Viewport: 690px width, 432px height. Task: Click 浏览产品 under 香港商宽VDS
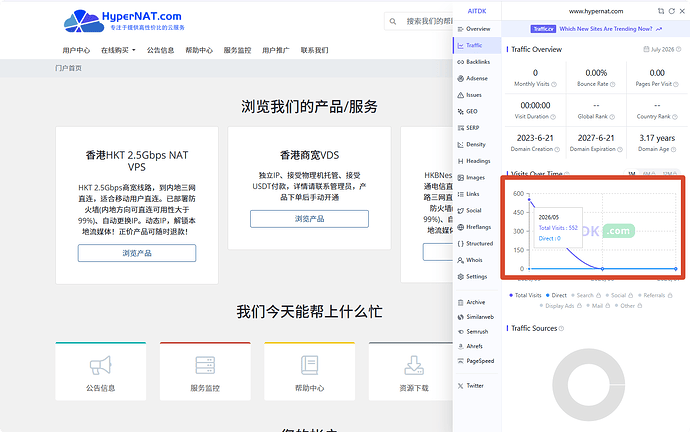[x=309, y=219]
